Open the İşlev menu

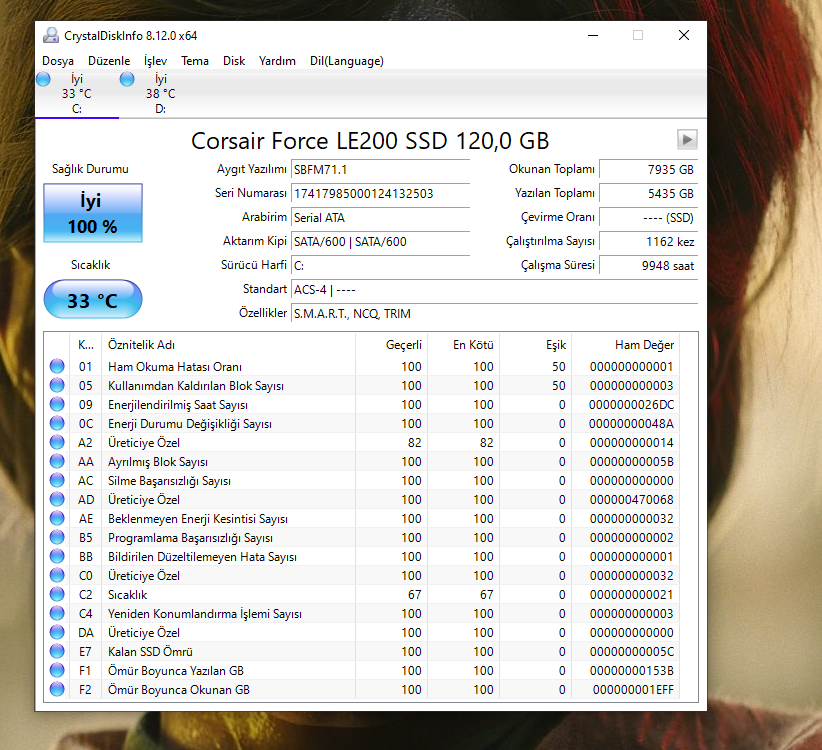156,61
